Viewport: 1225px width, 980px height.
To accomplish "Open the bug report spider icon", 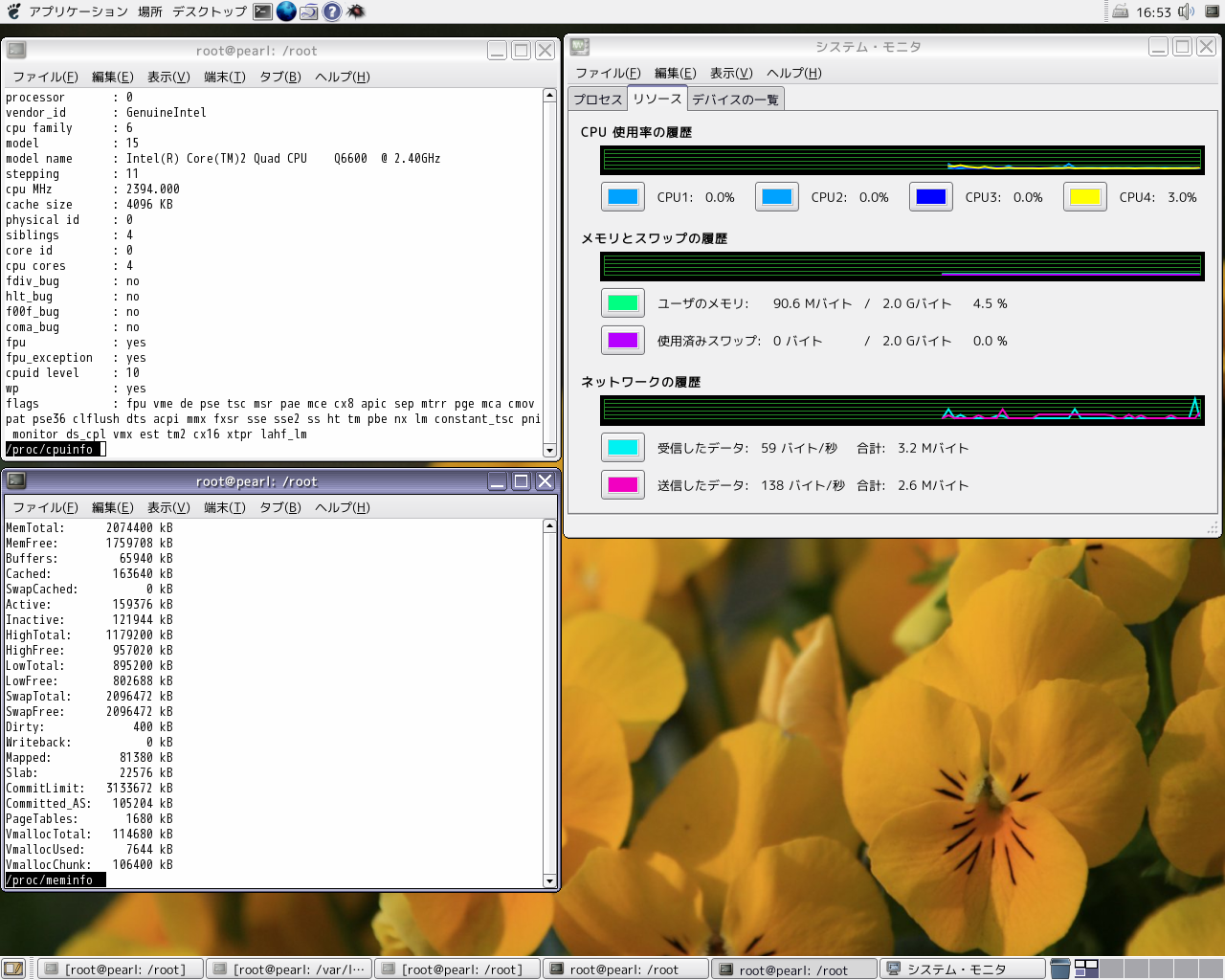I will [355, 11].
